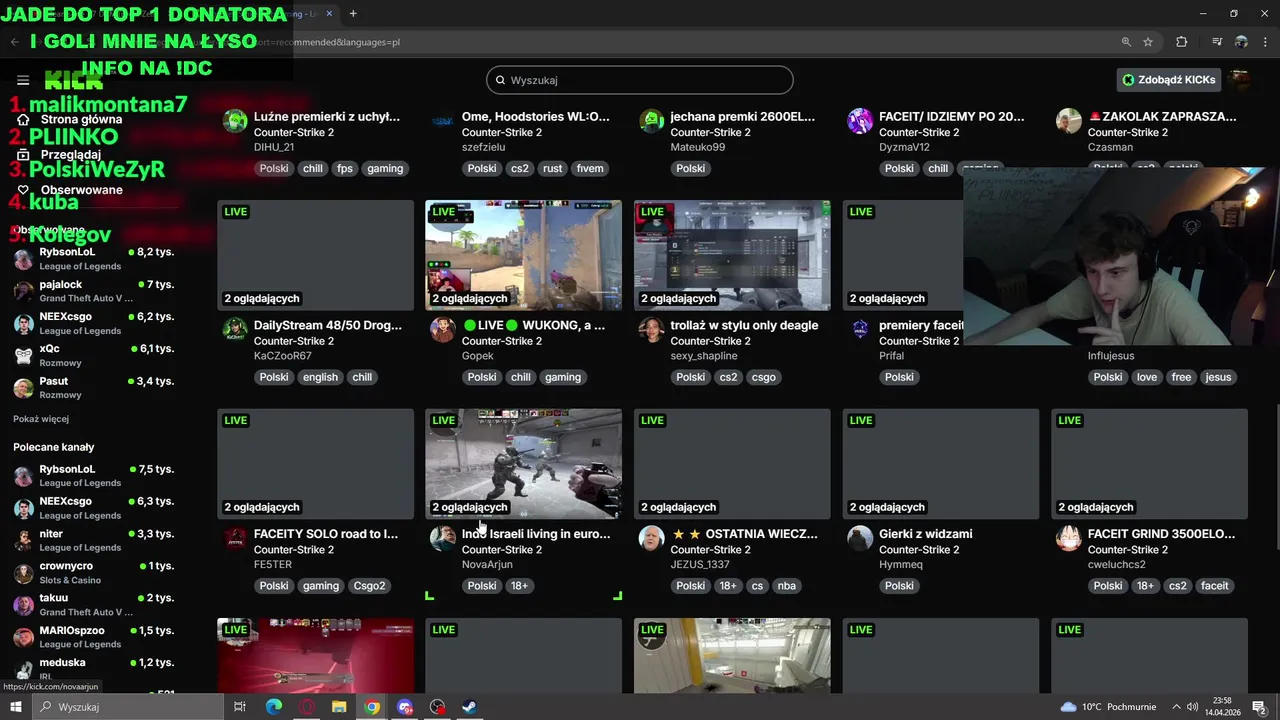1280x720 pixels.
Task: Open crownycro Slots & Casino channel
Action: pyautogui.click(x=95, y=572)
